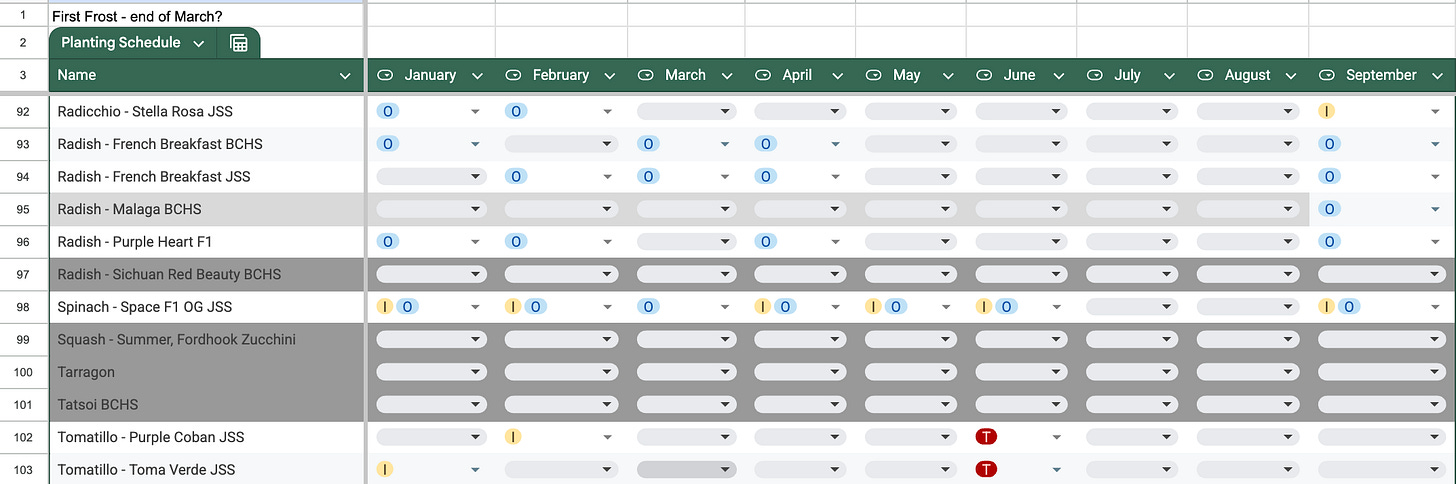Open September dropdown for Tomatillo Purple Coban JSS

(1382, 437)
